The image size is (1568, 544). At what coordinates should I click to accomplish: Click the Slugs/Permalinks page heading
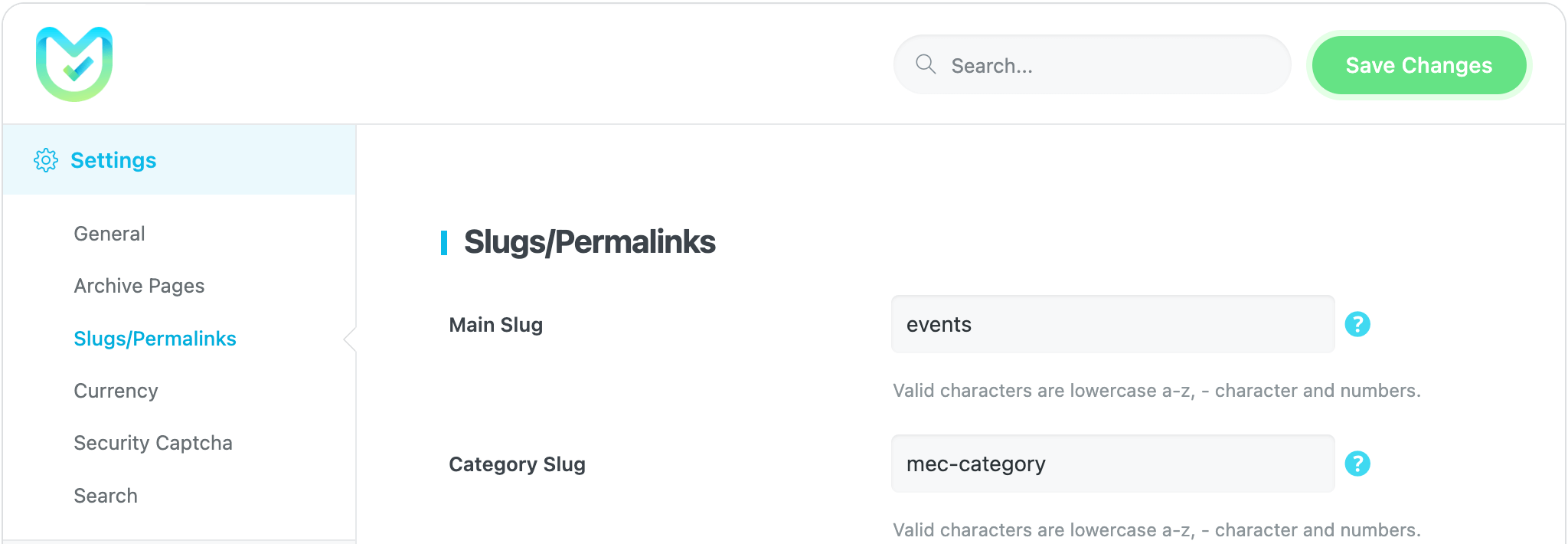[x=590, y=242]
